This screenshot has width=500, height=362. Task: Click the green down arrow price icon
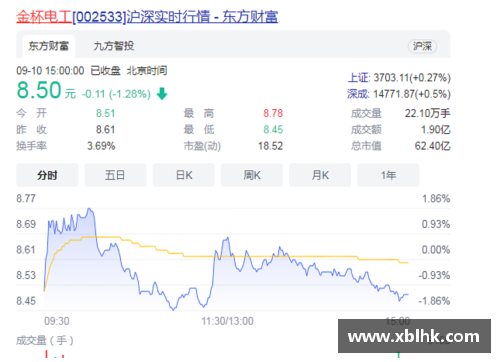pyautogui.click(x=162, y=94)
